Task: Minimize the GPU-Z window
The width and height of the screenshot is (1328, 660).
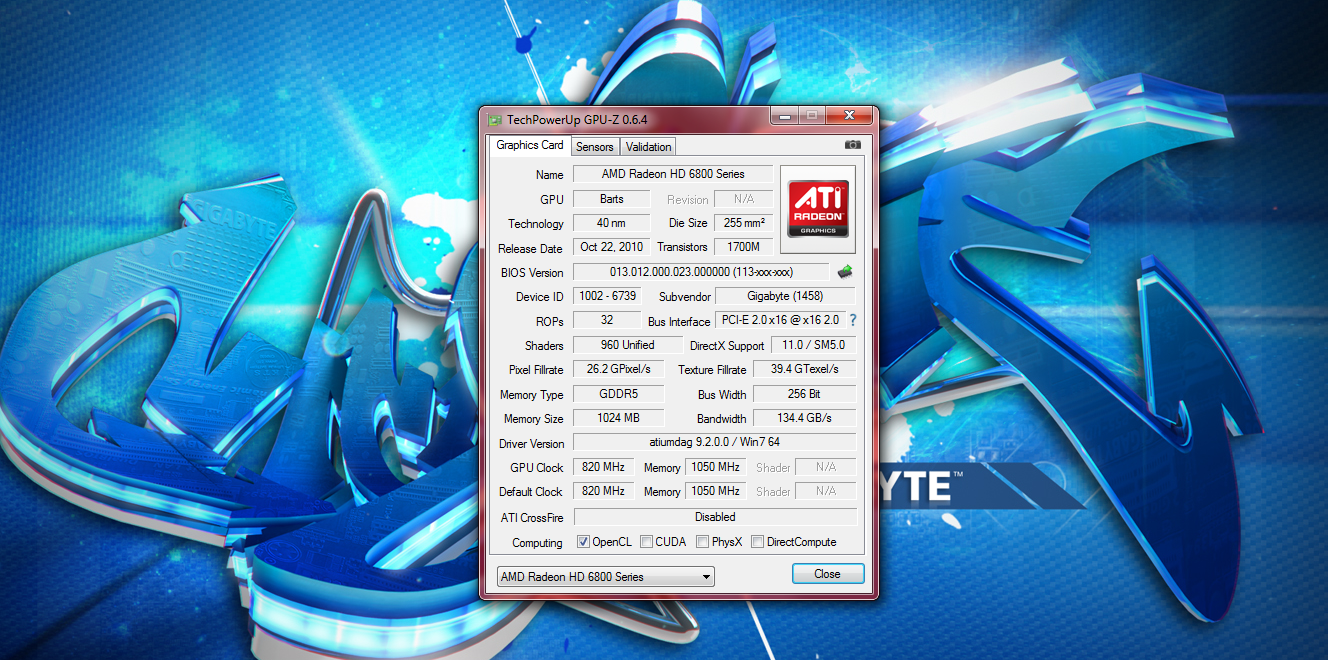Action: pyautogui.click(x=783, y=116)
